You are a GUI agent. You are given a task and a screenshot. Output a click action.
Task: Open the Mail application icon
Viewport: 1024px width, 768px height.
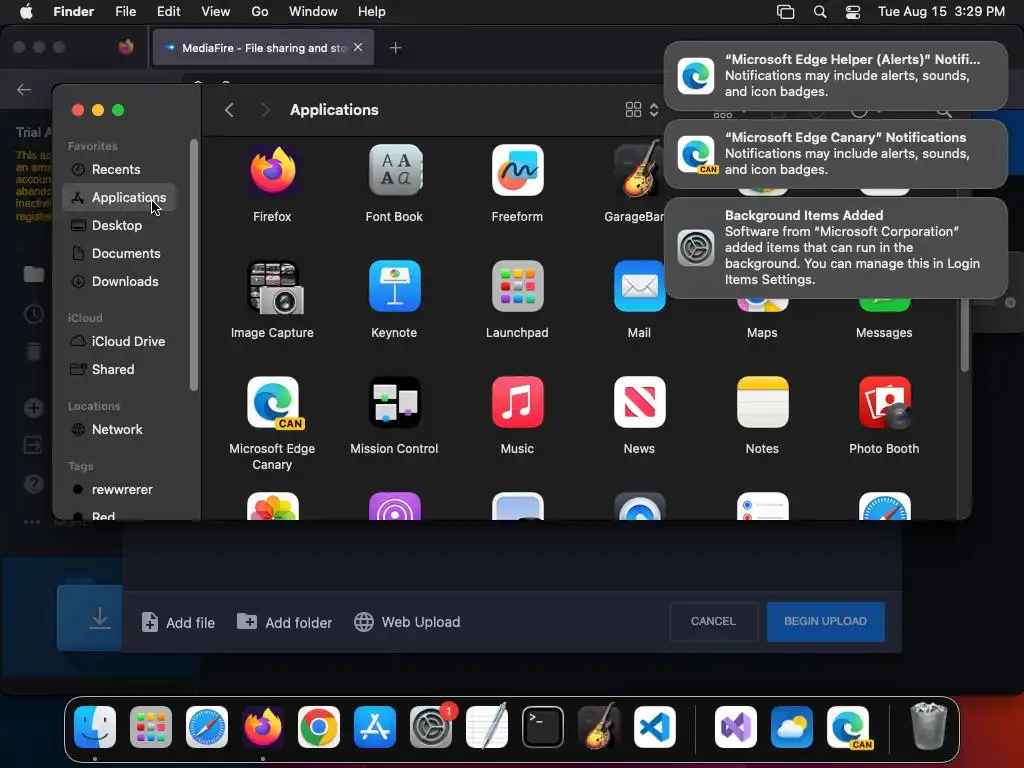[x=639, y=287]
